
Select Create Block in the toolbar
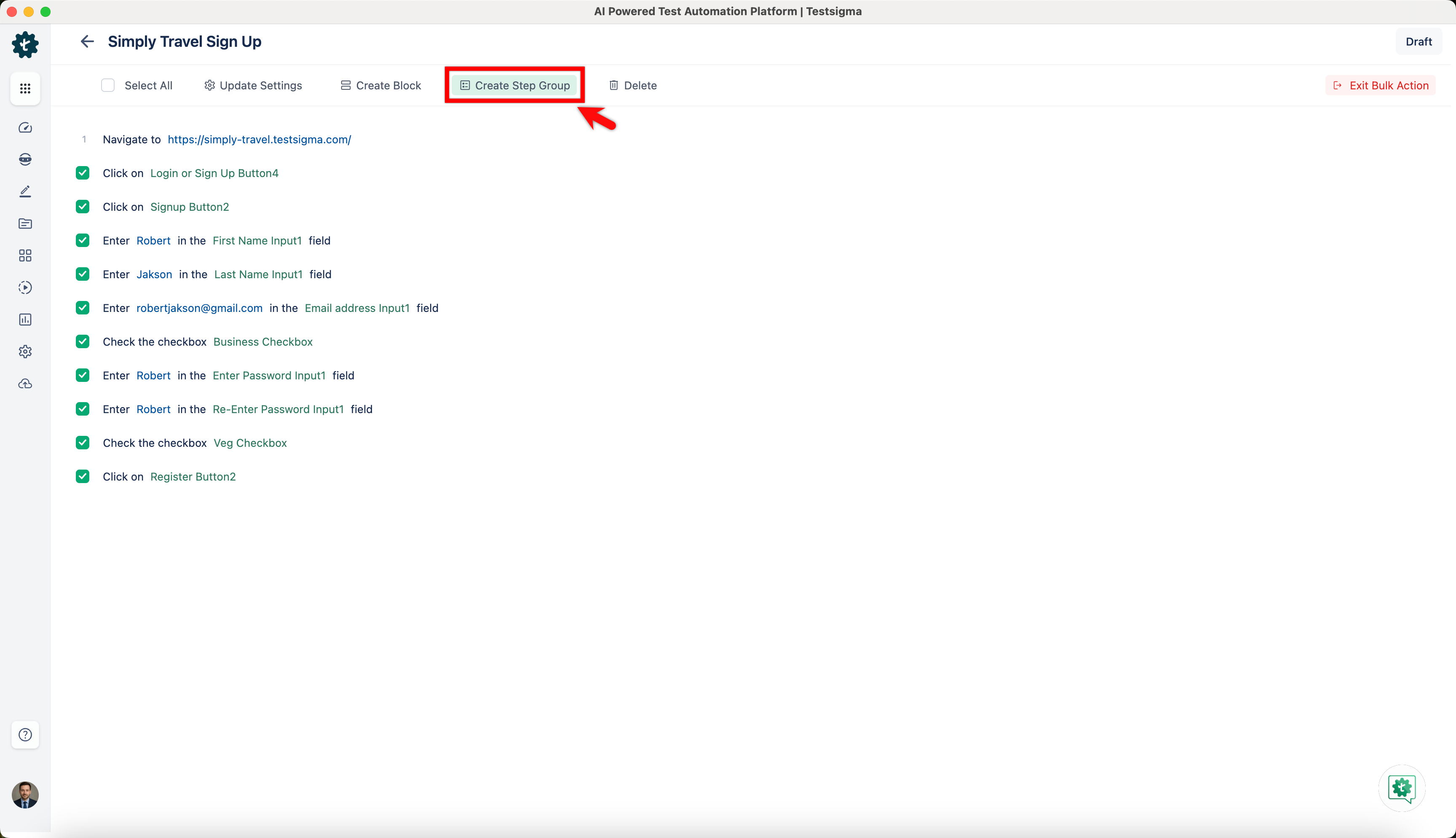[x=380, y=85]
